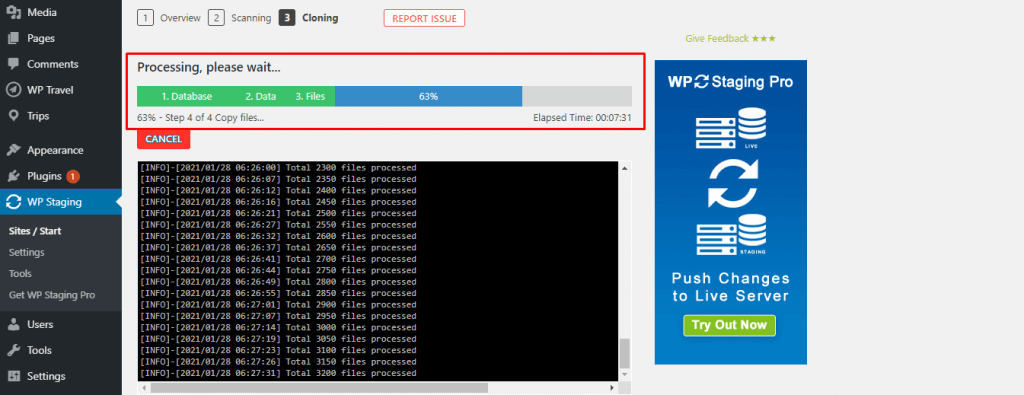The height and width of the screenshot is (395, 1024).
Task: Open WP Staging Tools submenu item
Action: click(x=20, y=274)
